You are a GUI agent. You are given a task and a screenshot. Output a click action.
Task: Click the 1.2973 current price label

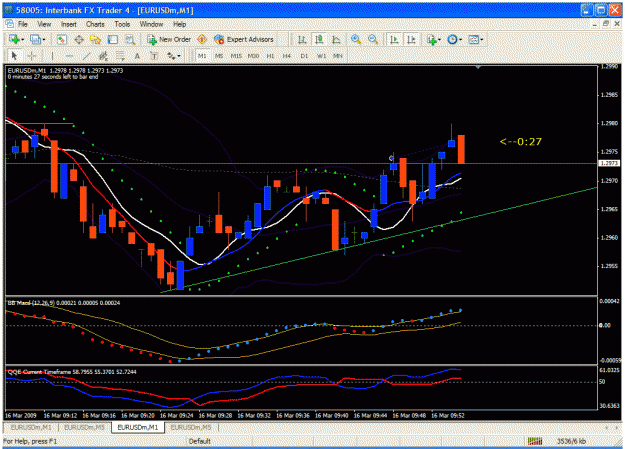[x=609, y=163]
